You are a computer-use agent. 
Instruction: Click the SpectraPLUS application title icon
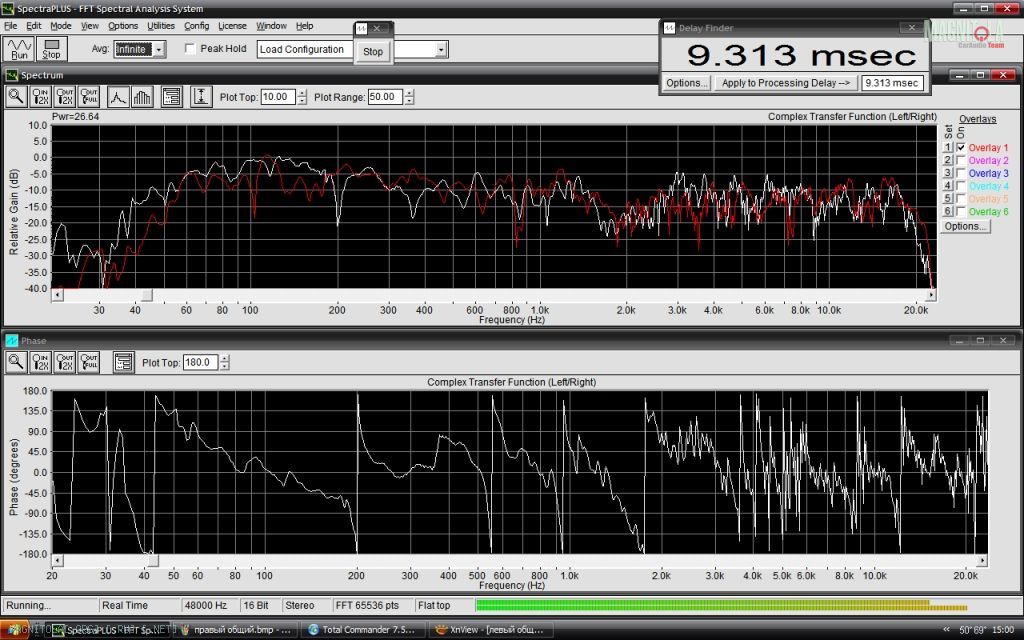(x=7, y=8)
